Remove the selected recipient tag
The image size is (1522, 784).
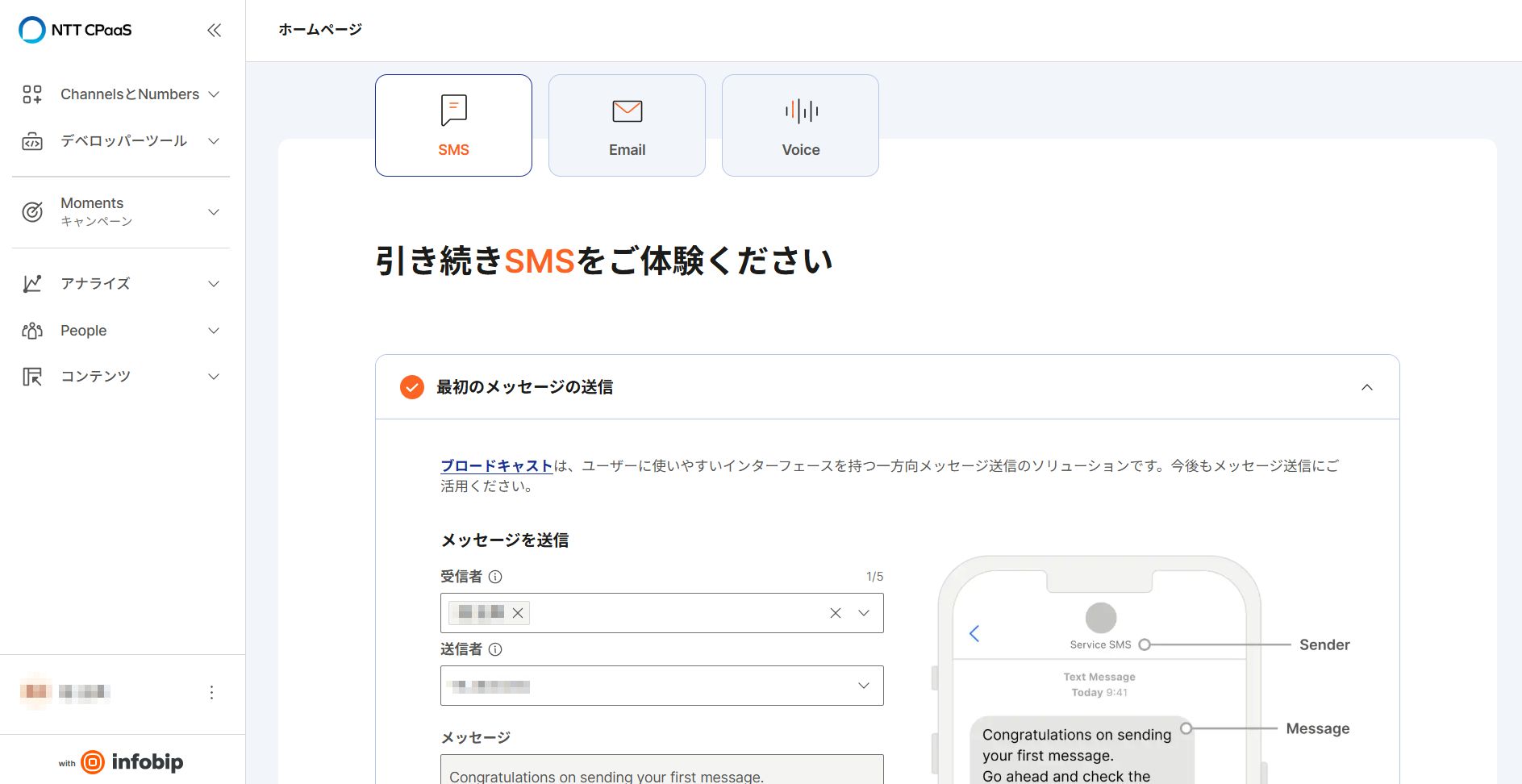[518, 613]
